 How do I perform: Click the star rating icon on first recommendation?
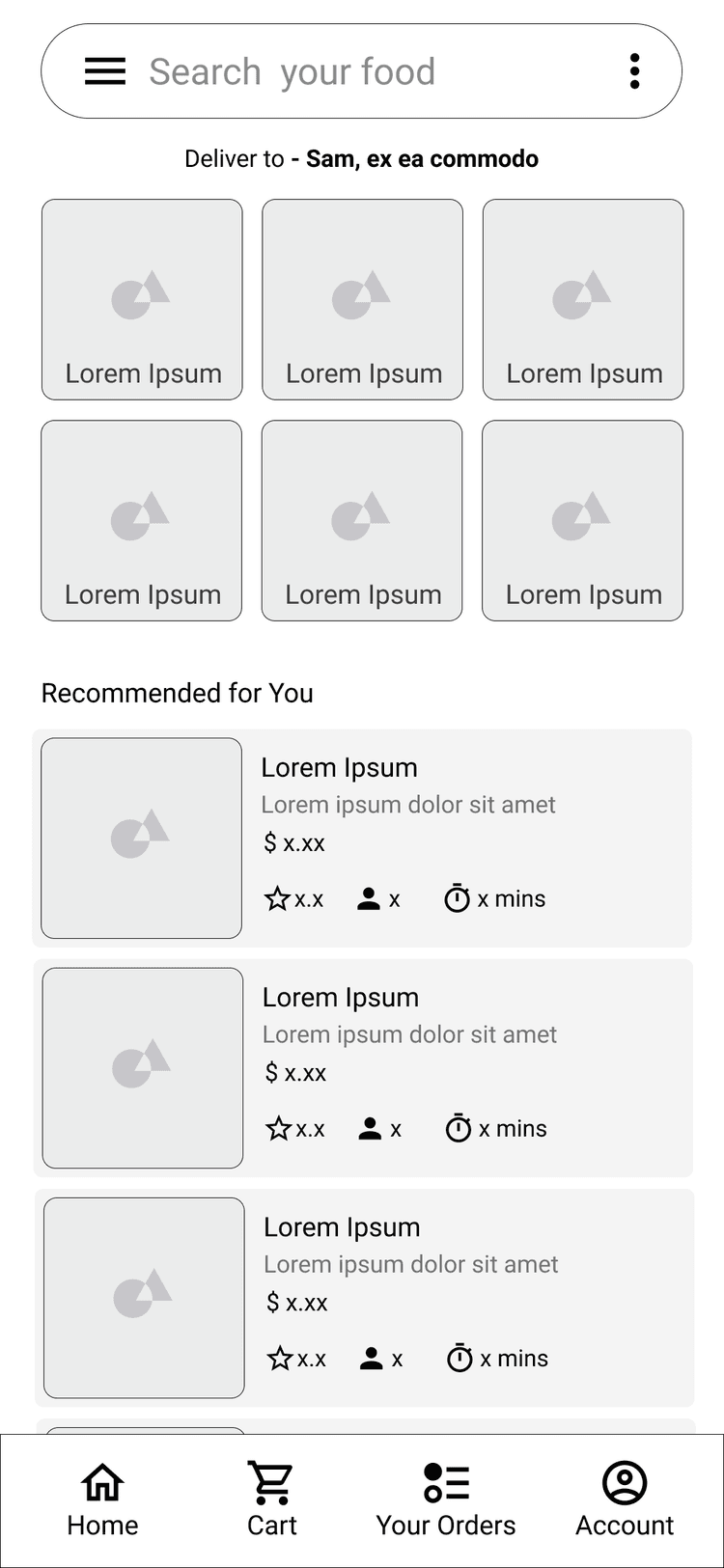277,899
